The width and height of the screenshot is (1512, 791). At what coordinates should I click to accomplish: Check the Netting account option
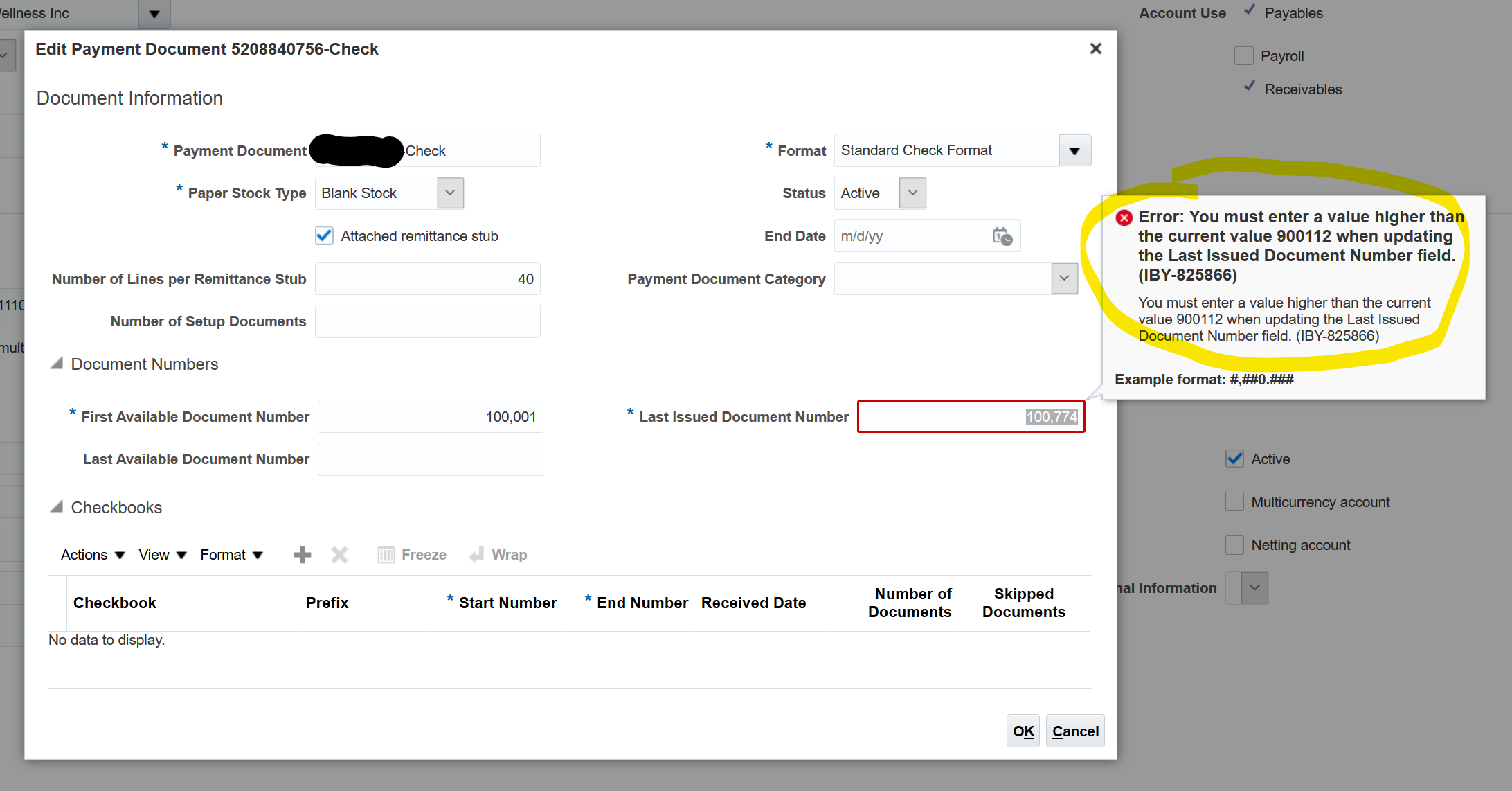[1234, 545]
